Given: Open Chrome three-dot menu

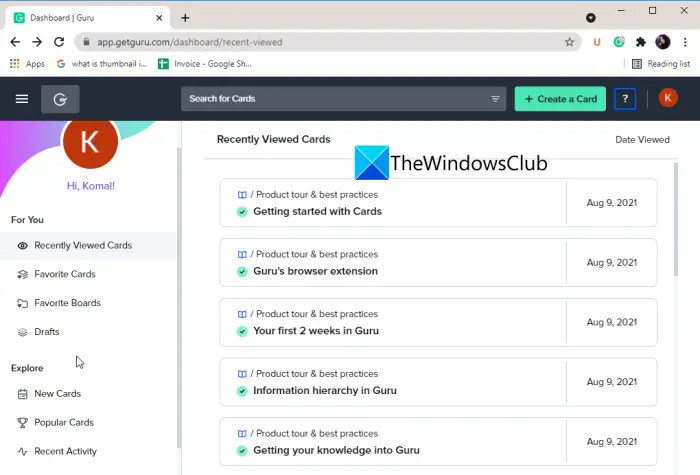Looking at the screenshot, I should tap(685, 42).
